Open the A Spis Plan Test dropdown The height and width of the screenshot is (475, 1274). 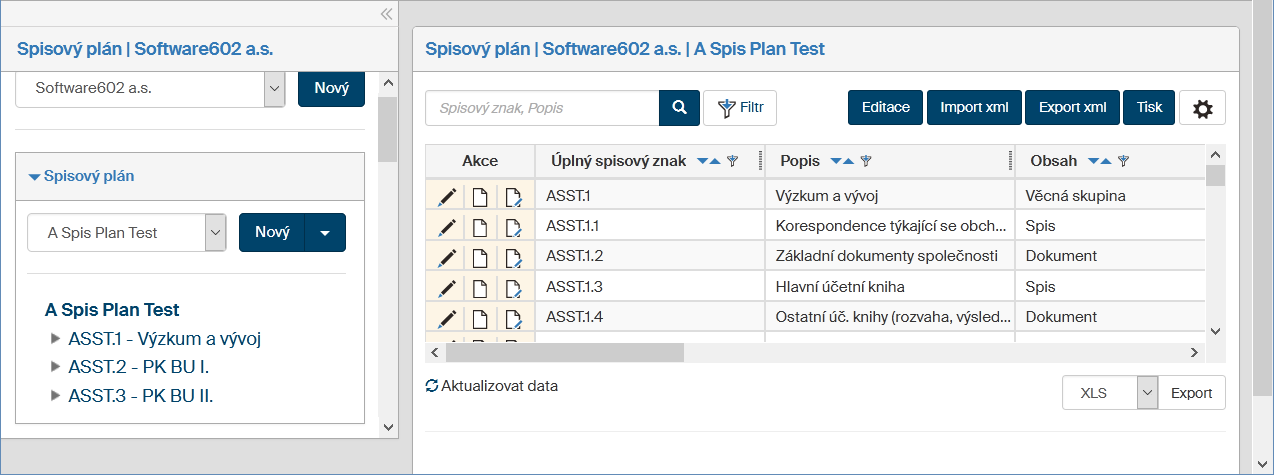pyautogui.click(x=215, y=233)
